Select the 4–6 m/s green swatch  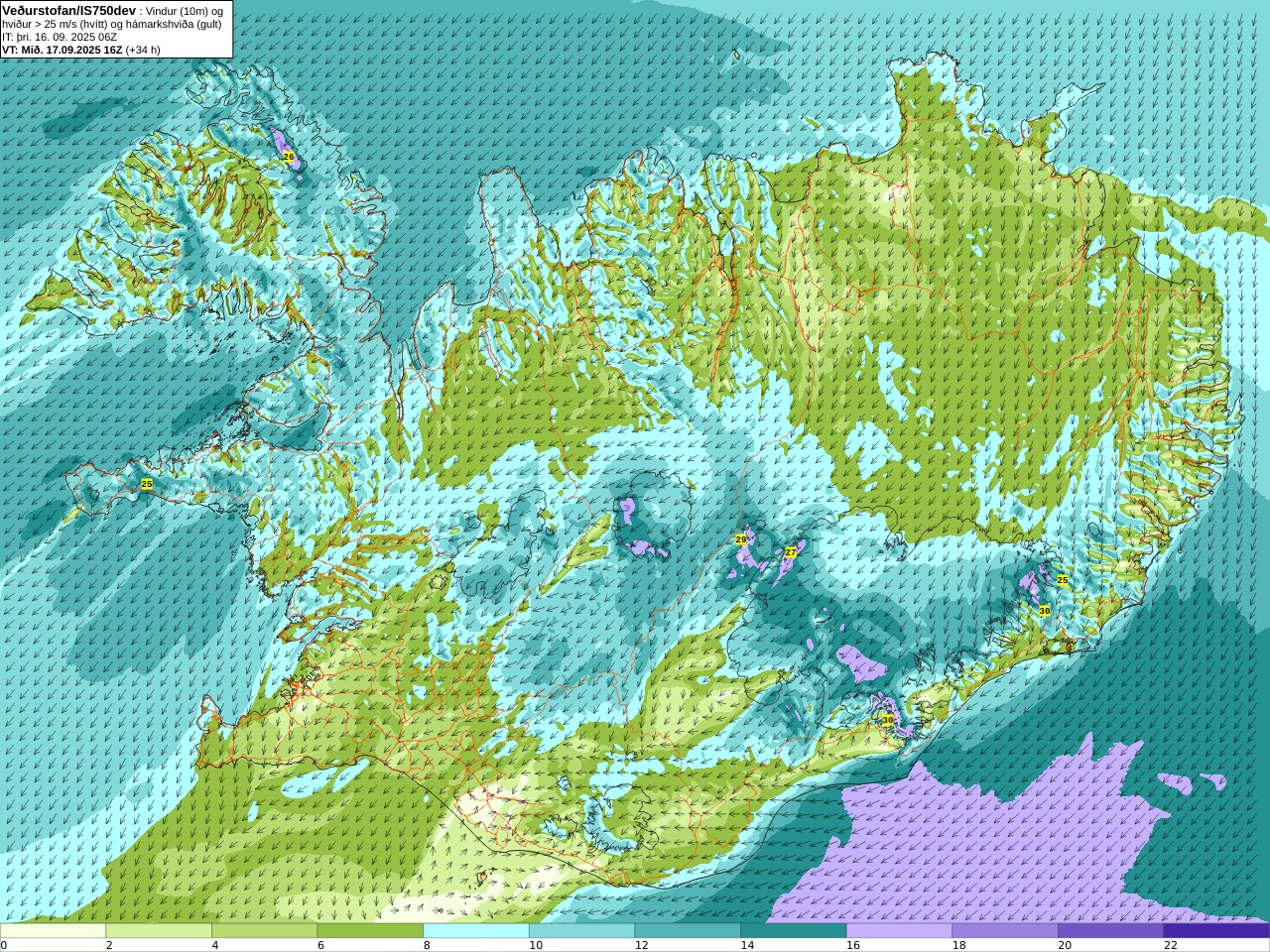coord(264,931)
